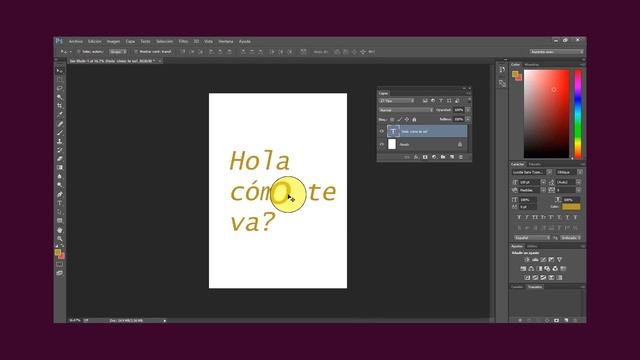640x360 pixels.
Task: Toggle lock image pixels brush icon
Action: 400,120
